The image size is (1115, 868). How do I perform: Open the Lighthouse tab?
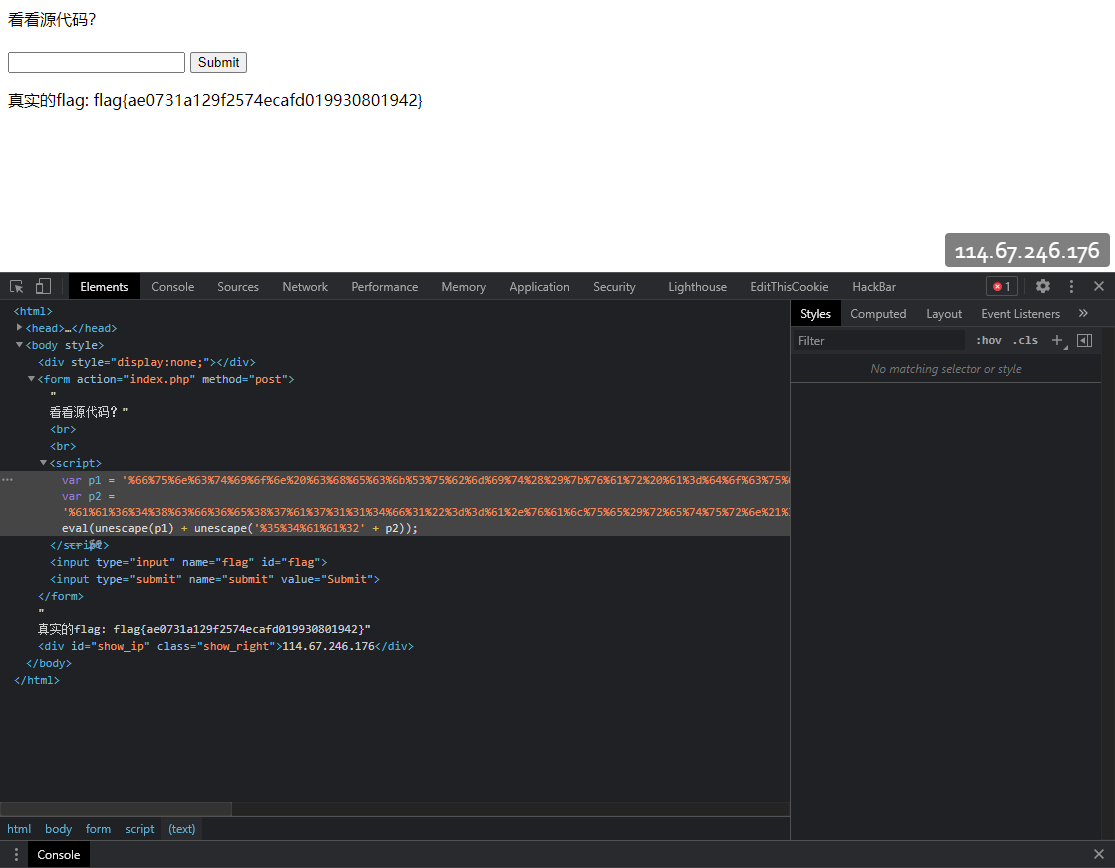click(698, 286)
